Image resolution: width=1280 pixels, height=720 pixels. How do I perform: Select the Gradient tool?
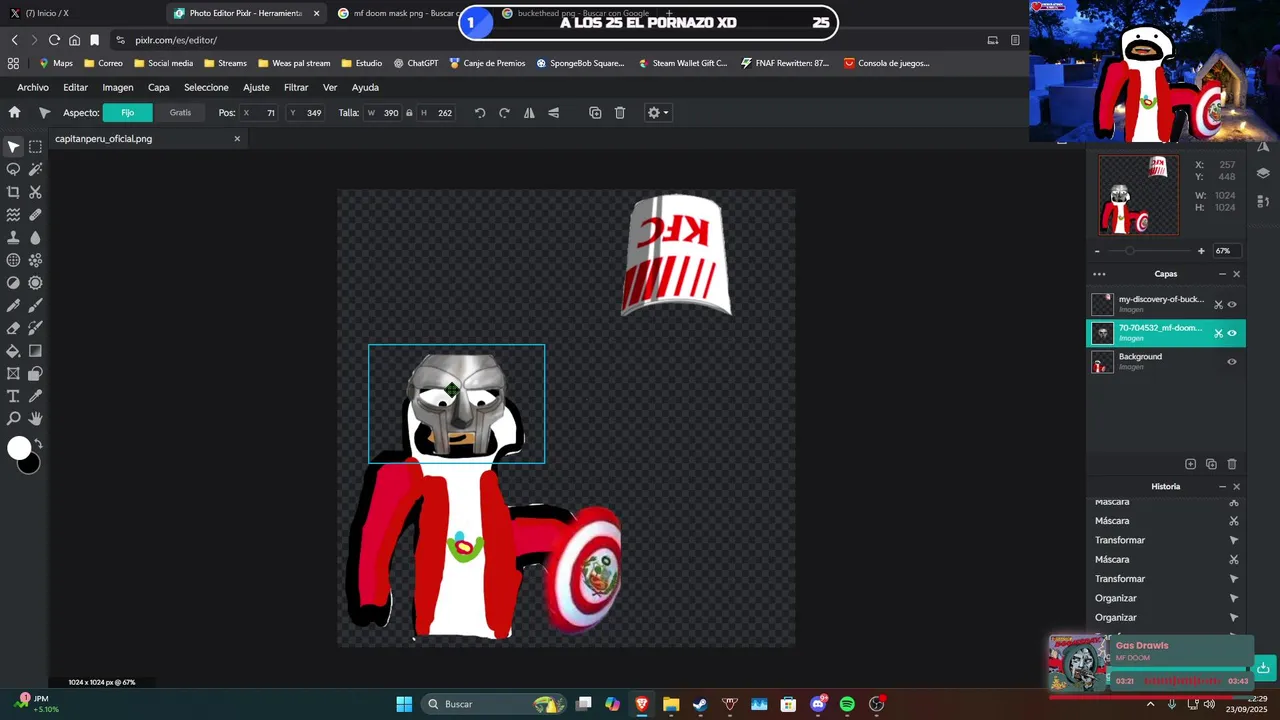point(35,351)
